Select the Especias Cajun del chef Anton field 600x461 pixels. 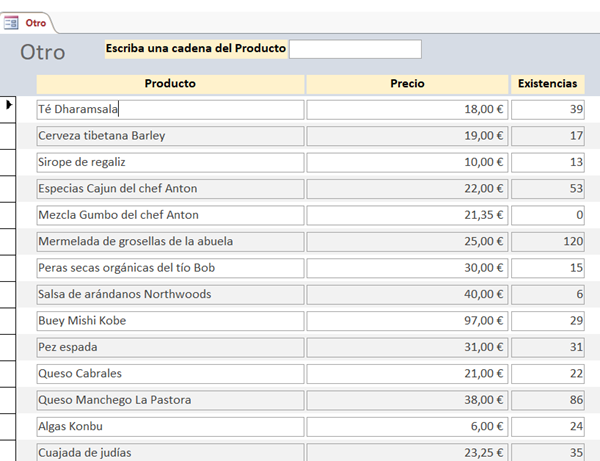click(170, 188)
